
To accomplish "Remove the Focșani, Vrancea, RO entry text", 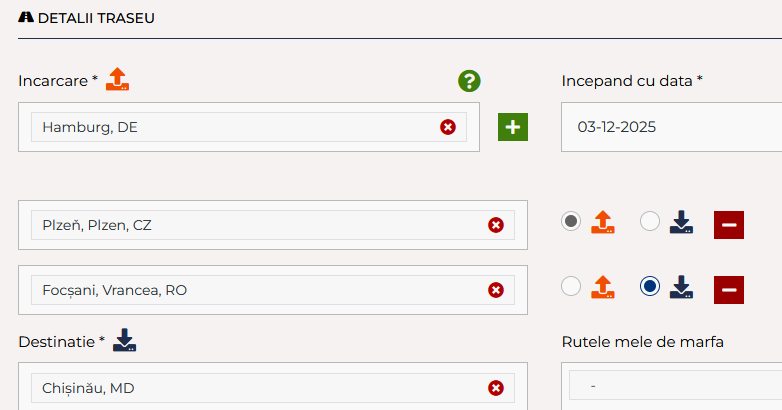I will point(495,290).
